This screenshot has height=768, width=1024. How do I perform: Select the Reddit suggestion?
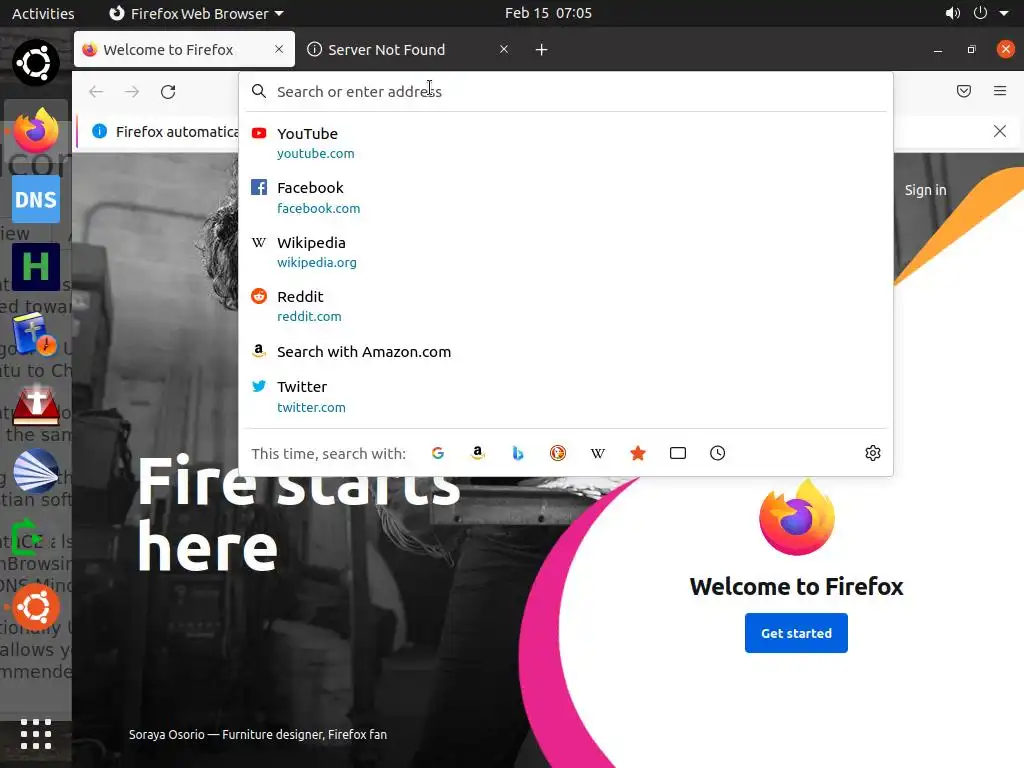click(x=566, y=306)
